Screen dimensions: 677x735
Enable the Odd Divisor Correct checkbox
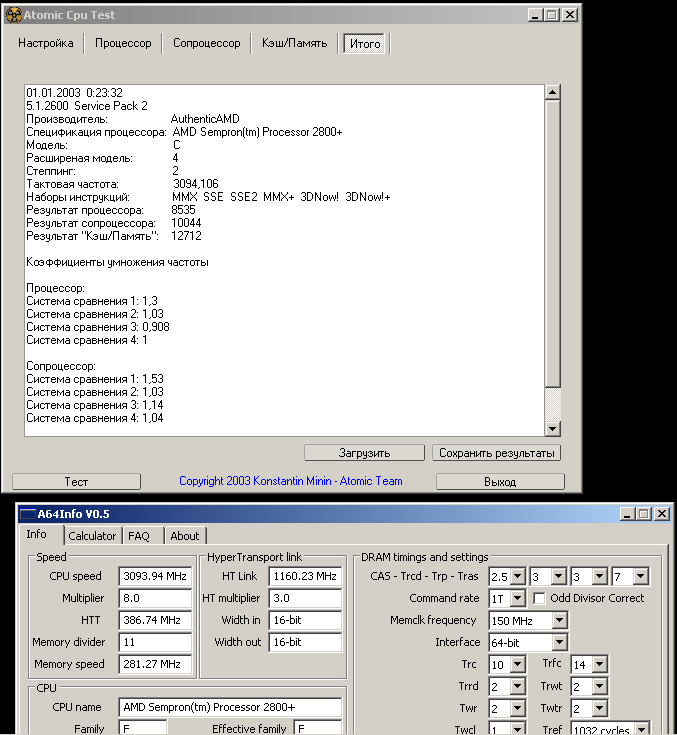(540, 598)
